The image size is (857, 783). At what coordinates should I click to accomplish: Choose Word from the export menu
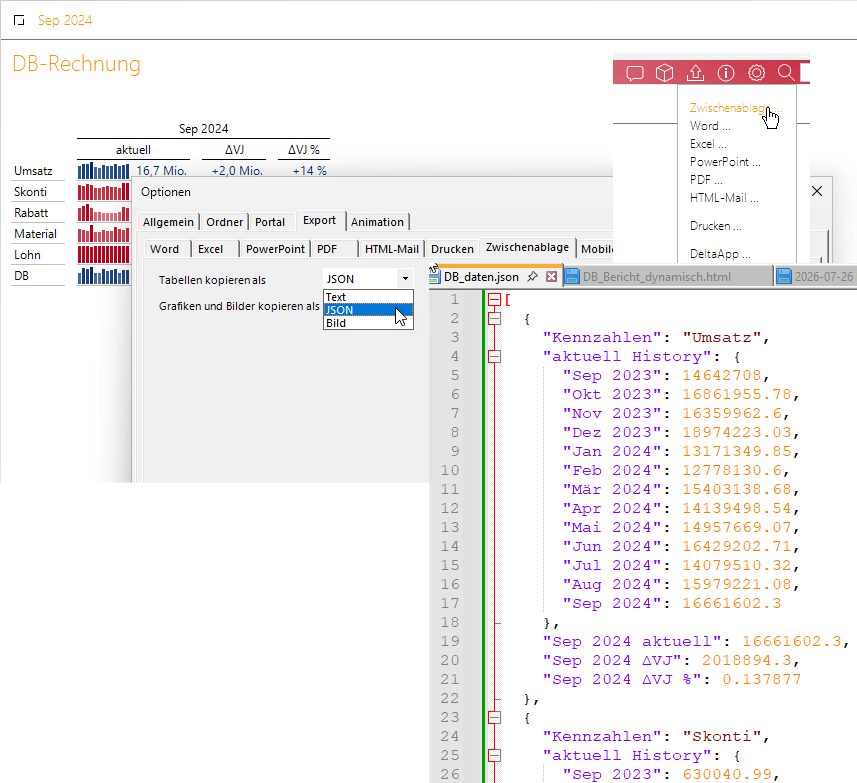coord(709,126)
